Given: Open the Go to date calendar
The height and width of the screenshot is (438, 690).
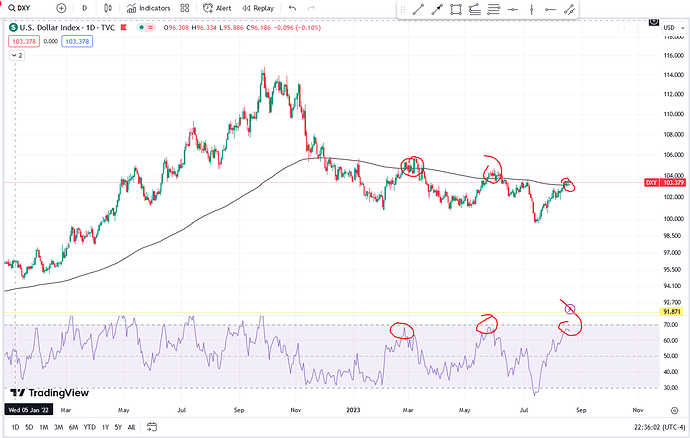Looking at the screenshot, I should [152, 427].
